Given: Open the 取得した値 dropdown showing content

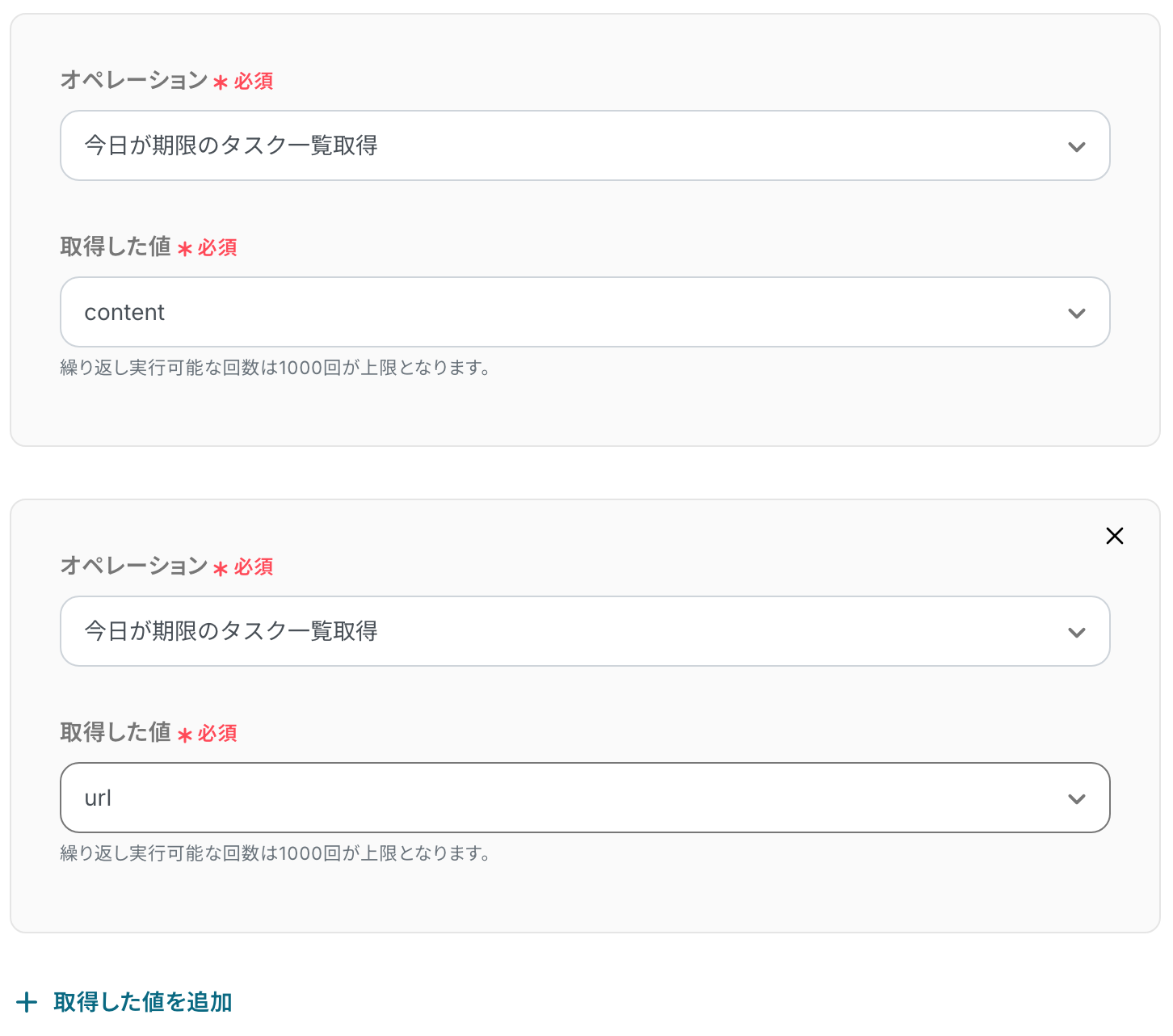Looking at the screenshot, I should point(584,312).
